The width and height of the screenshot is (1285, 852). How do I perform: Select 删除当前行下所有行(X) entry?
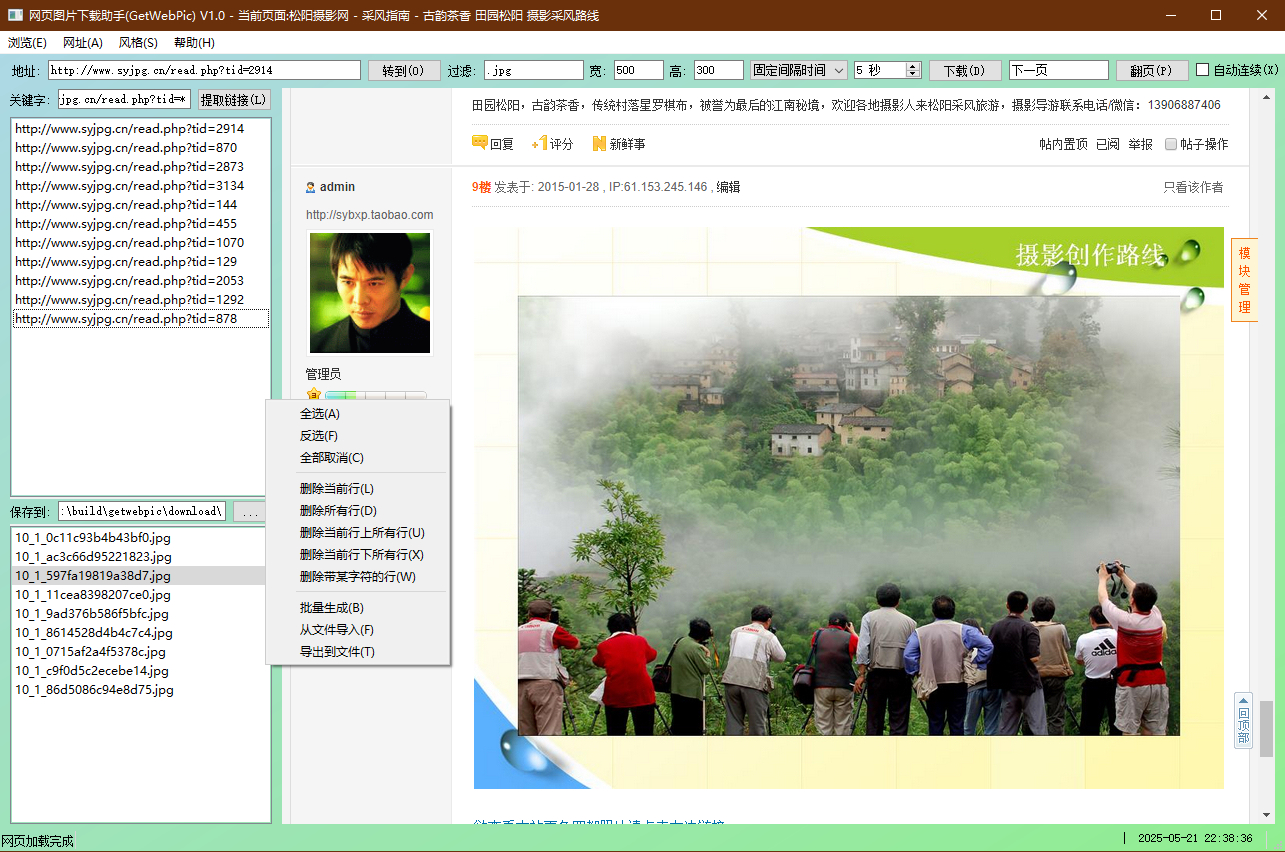point(358,555)
